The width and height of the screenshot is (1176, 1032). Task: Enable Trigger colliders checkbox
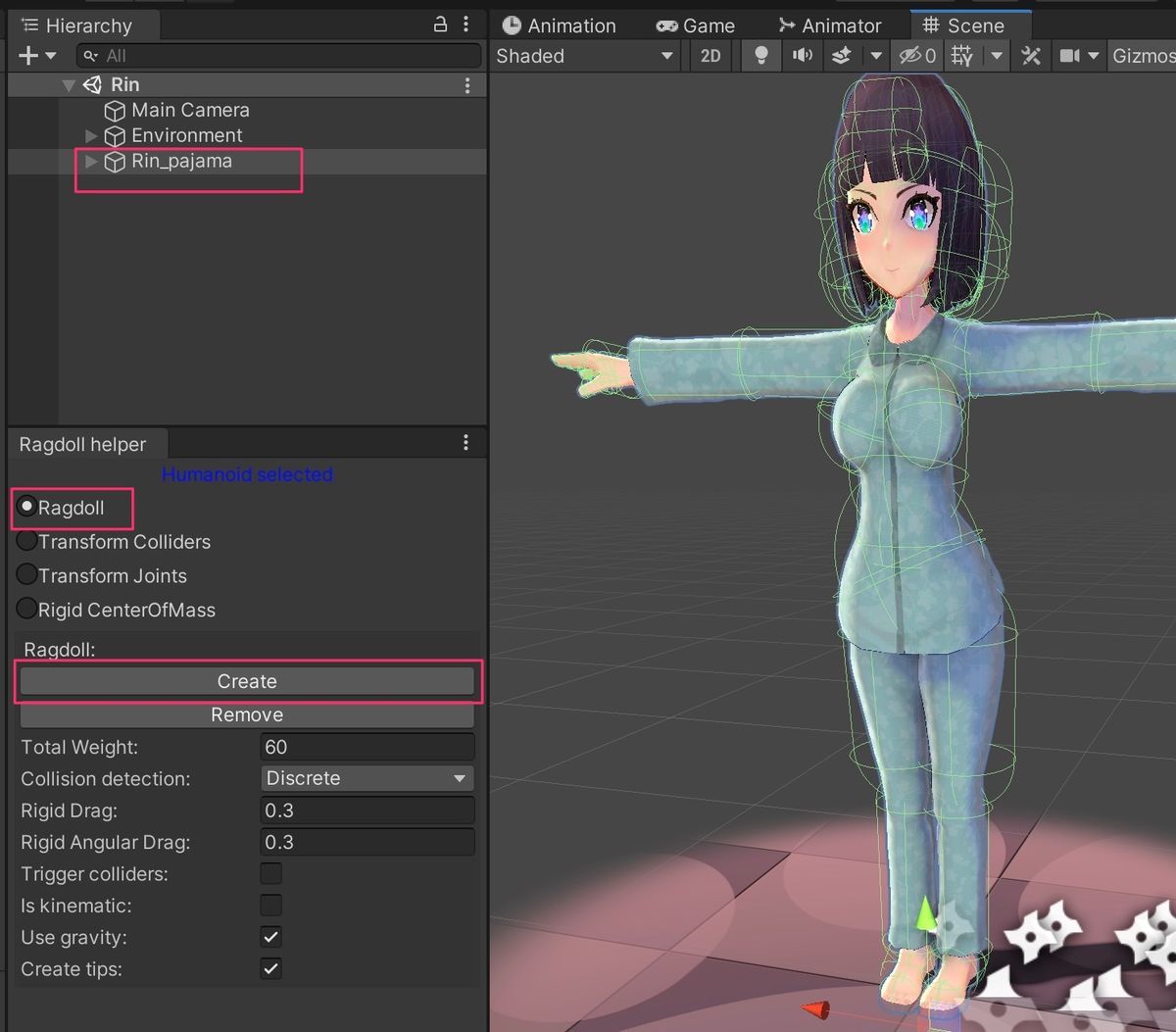pos(270,873)
